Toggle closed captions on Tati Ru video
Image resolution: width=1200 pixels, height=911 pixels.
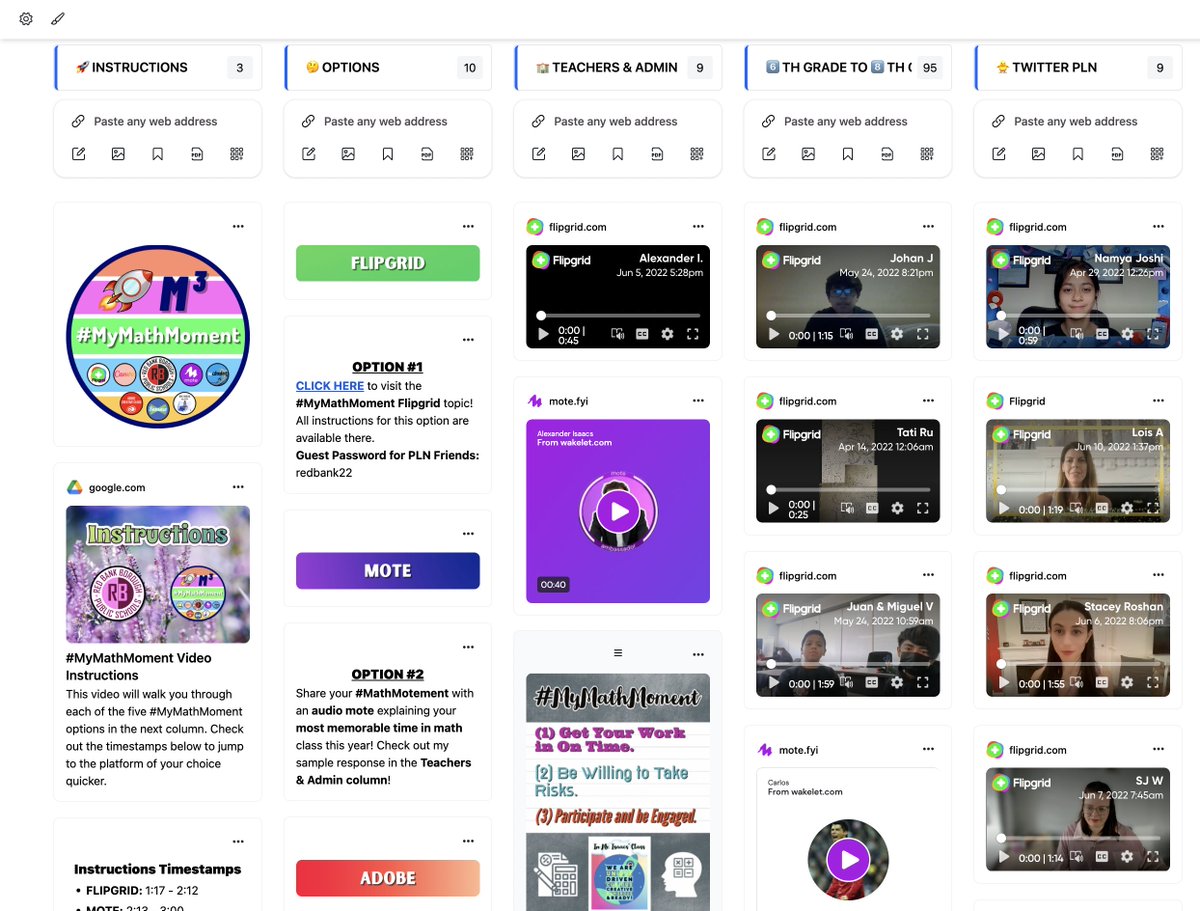click(x=872, y=508)
